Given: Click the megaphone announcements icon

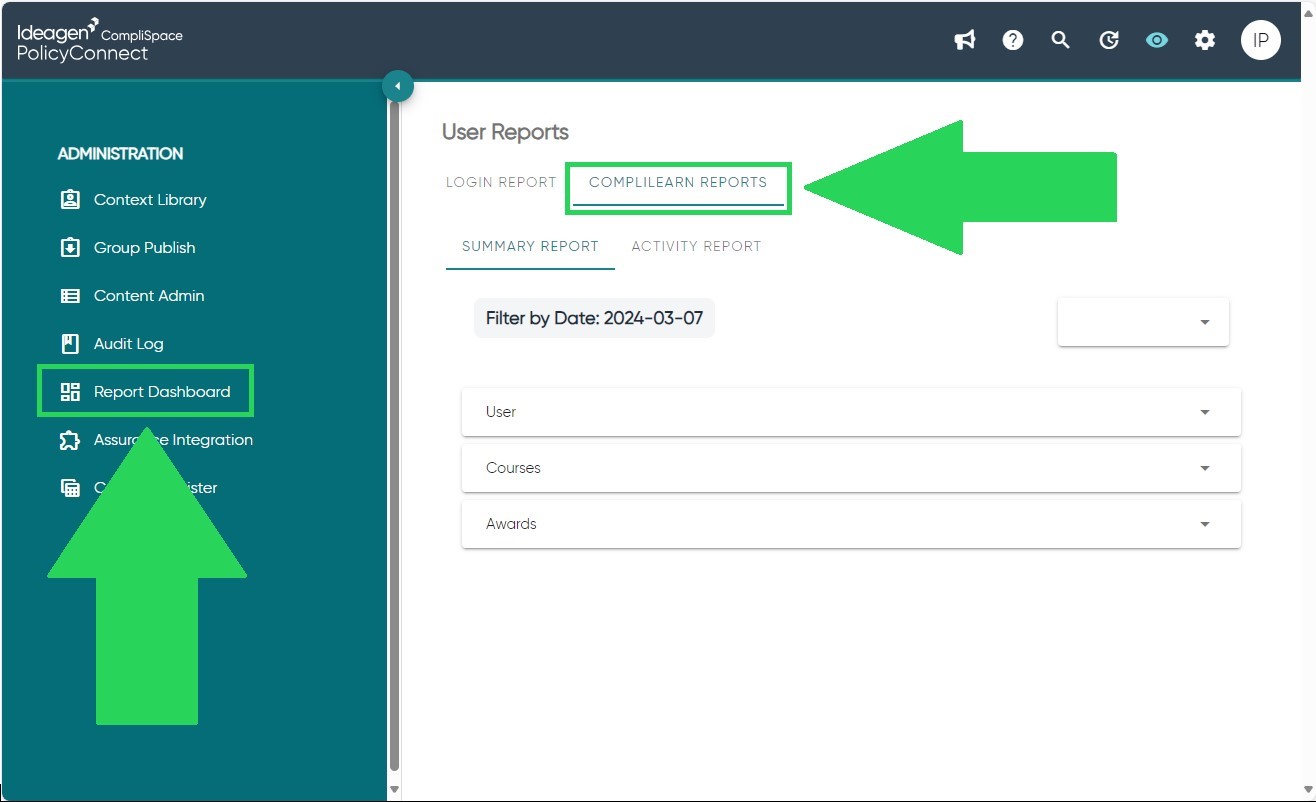Looking at the screenshot, I should [965, 40].
